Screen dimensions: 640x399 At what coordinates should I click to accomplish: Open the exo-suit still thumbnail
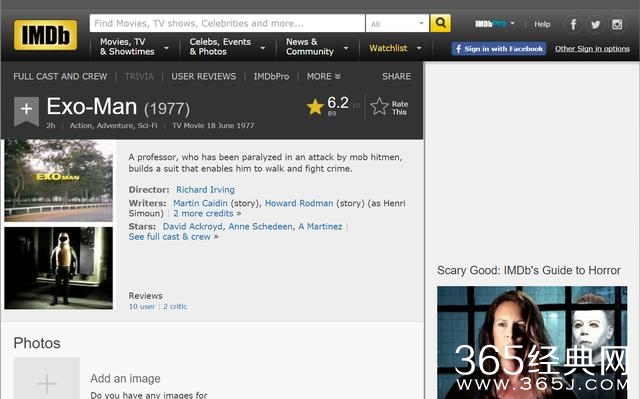point(58,268)
